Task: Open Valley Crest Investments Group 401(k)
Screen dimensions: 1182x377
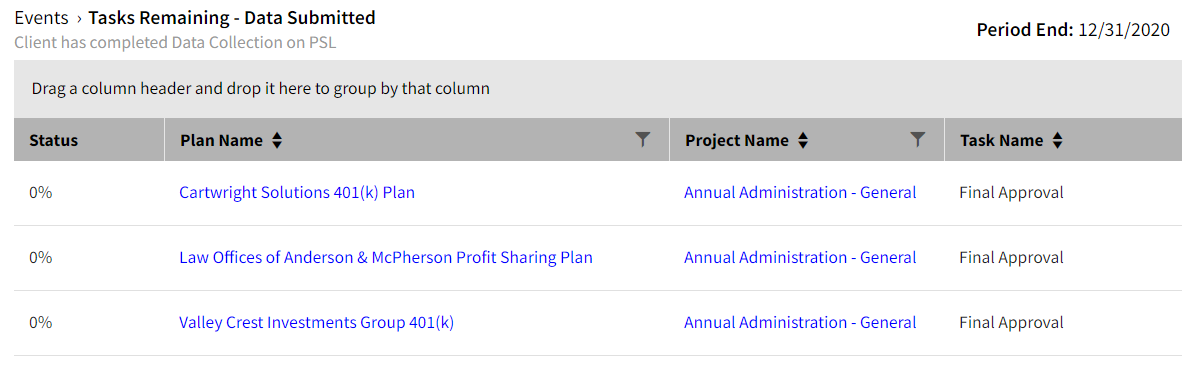Action: pyautogui.click(x=317, y=323)
